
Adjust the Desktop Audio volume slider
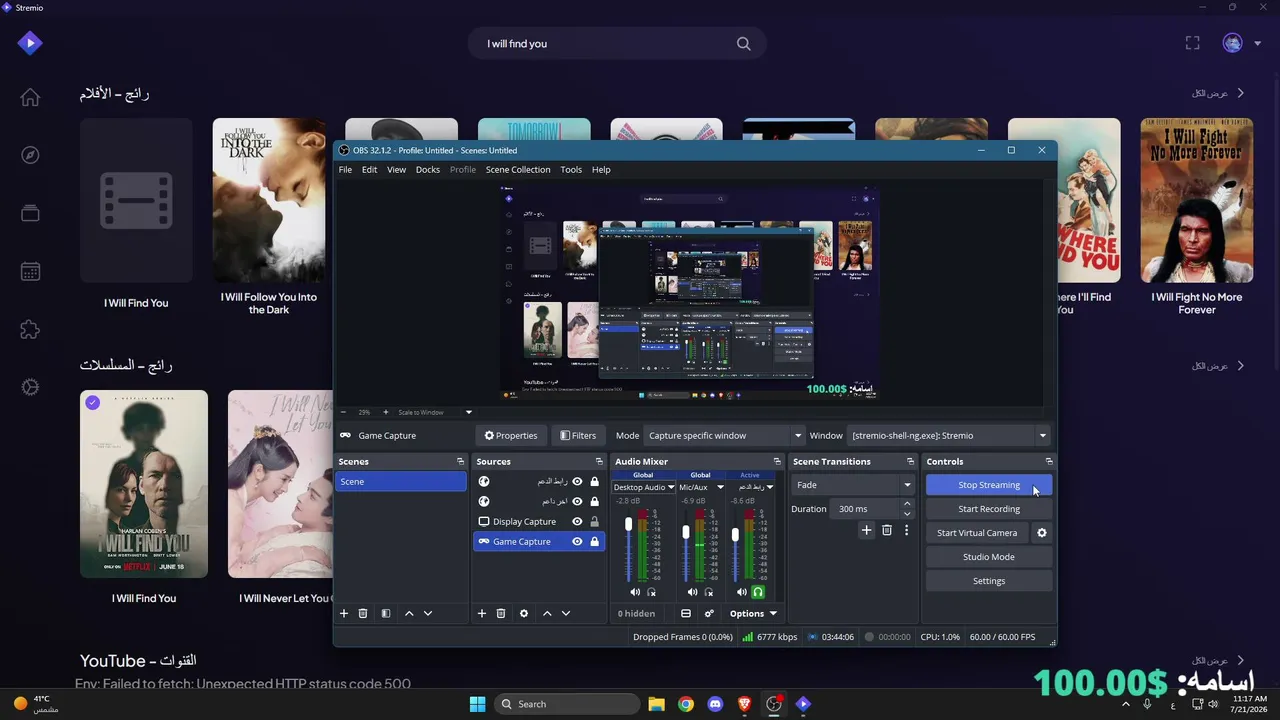tap(628, 525)
